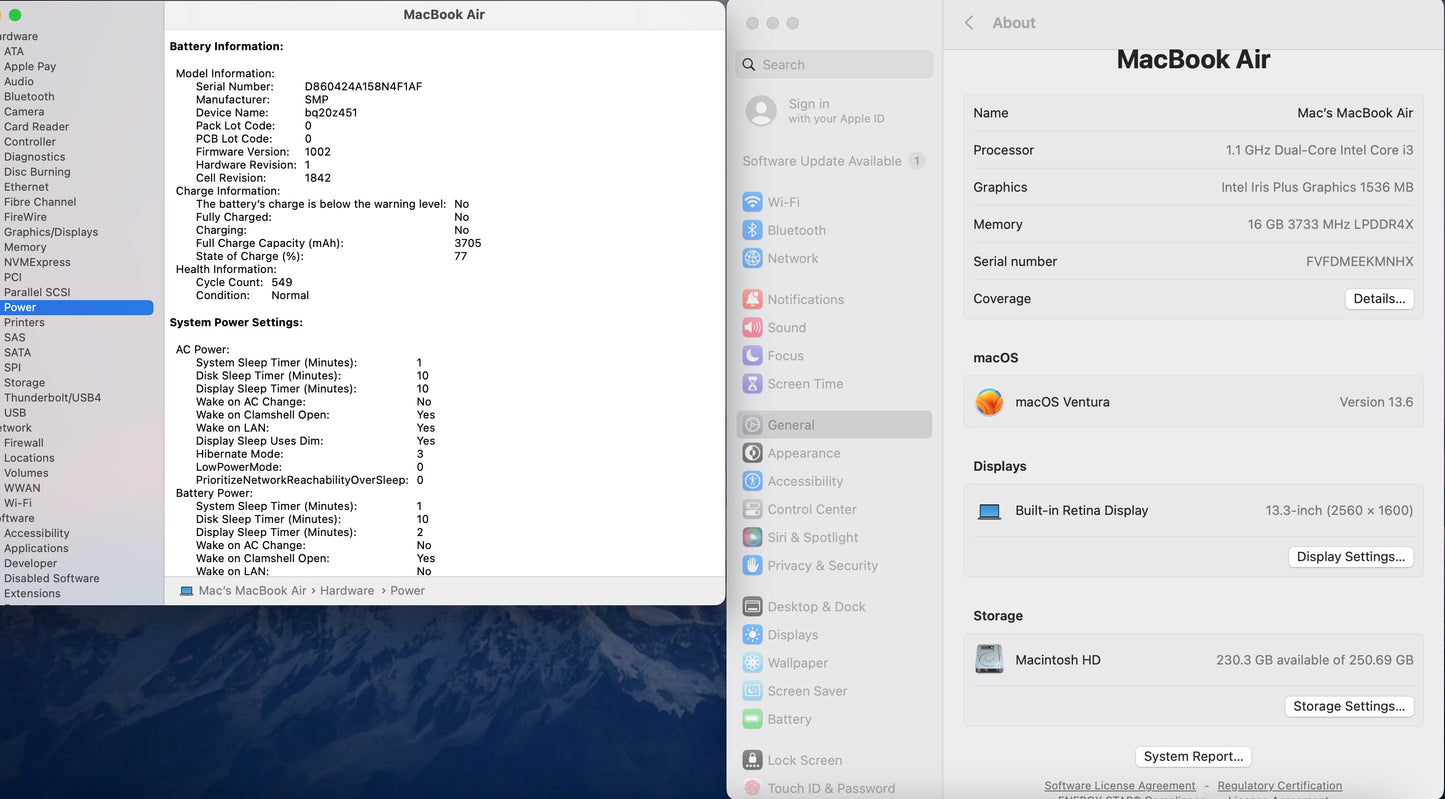
Task: Open Network globe icon in sidebar
Action: [x=752, y=258]
